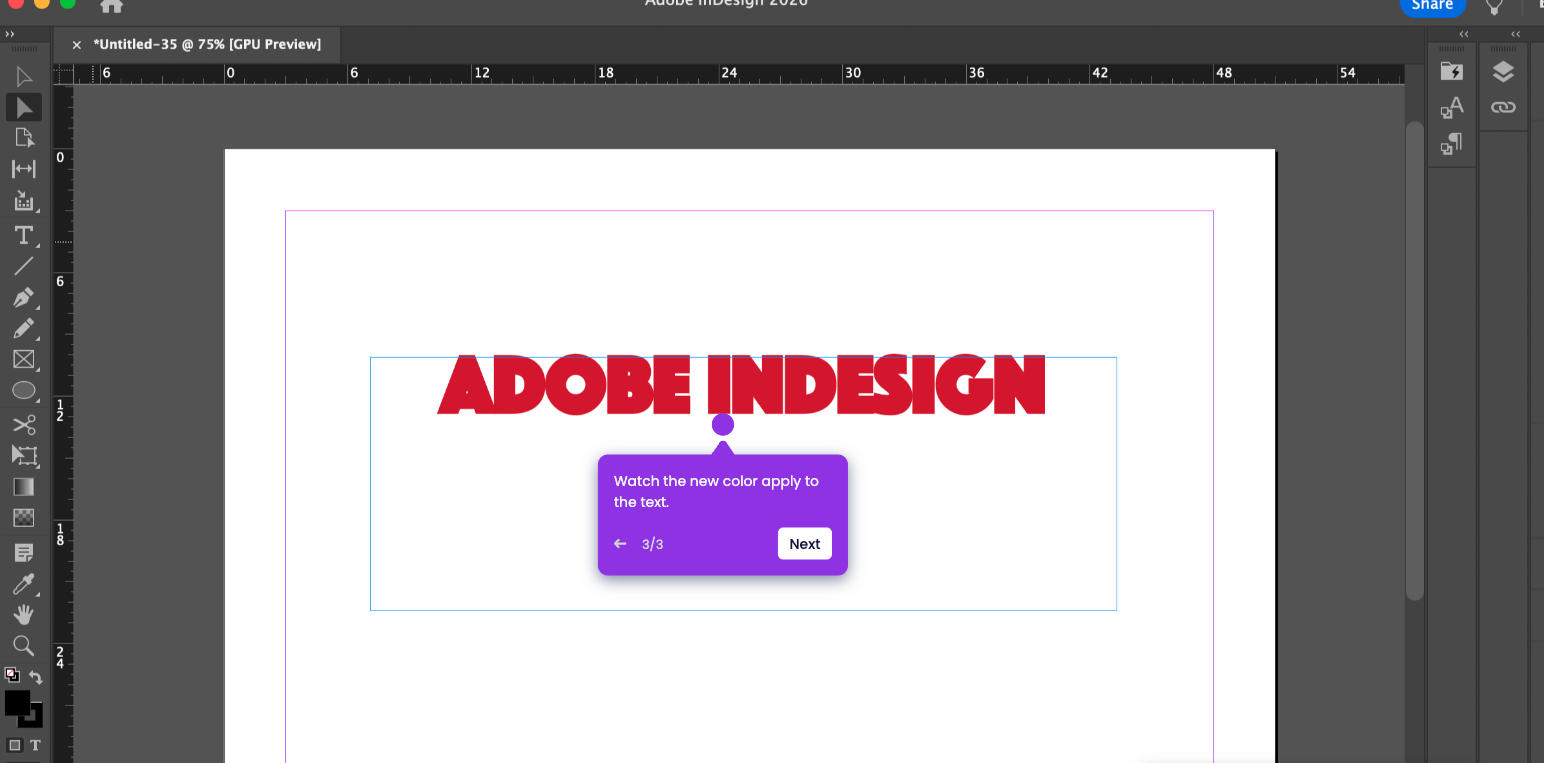Click the ruler origin corner box
1544x763 pixels.
coord(64,74)
